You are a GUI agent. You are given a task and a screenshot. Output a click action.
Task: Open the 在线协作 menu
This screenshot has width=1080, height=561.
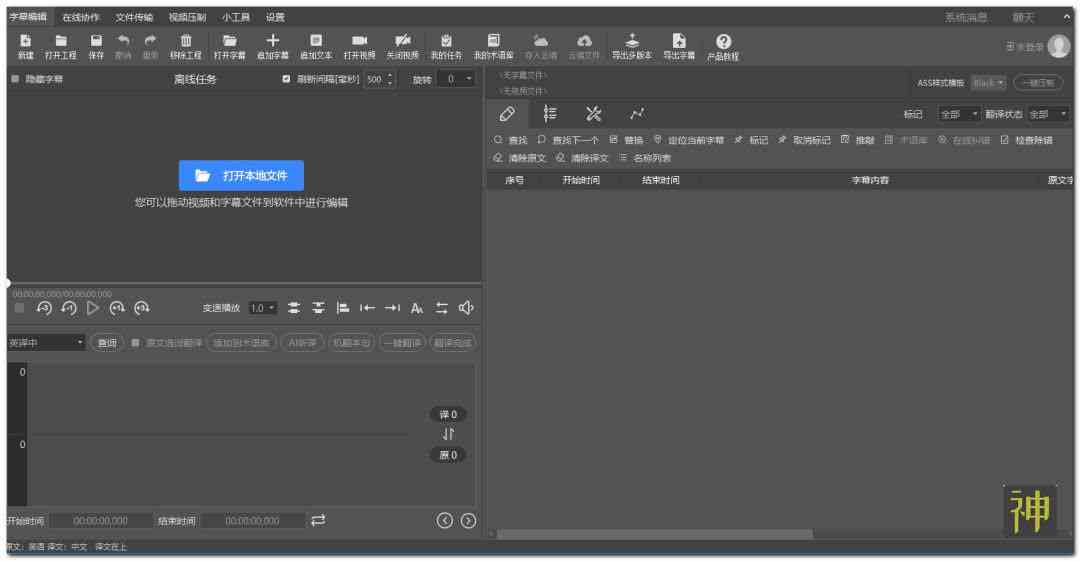click(81, 17)
